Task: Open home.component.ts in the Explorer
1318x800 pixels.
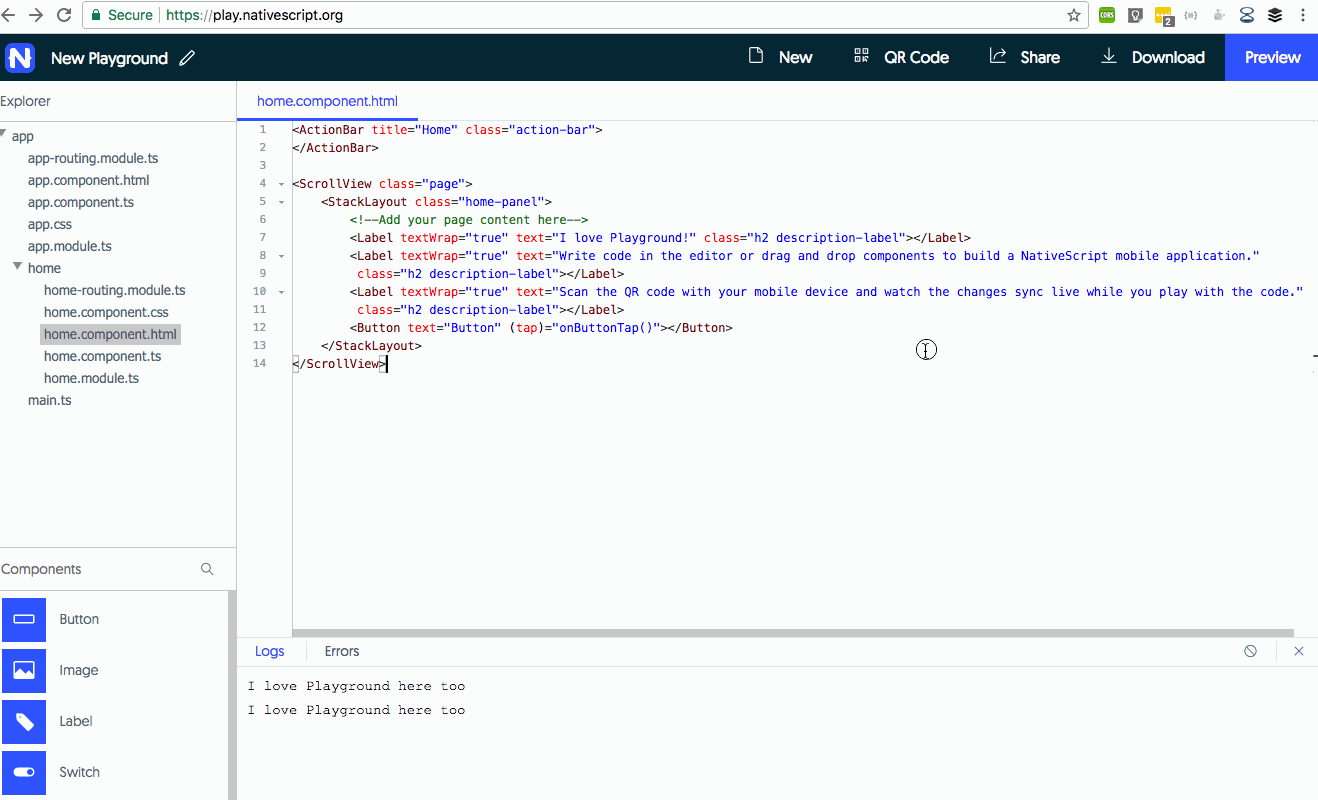Action: 102,356
